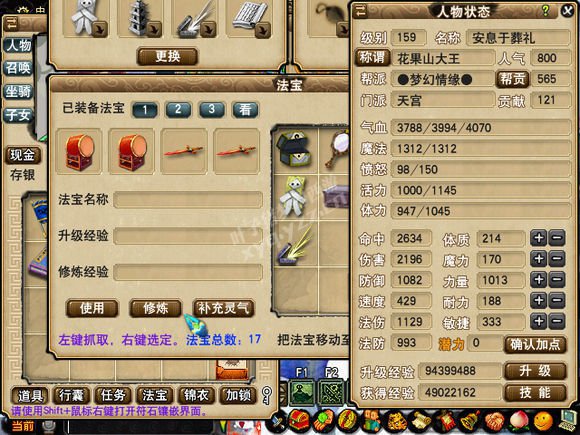This screenshot has width=580, height=435.
Task: Open the peach icon in bottom toolbar
Action: tap(519, 422)
